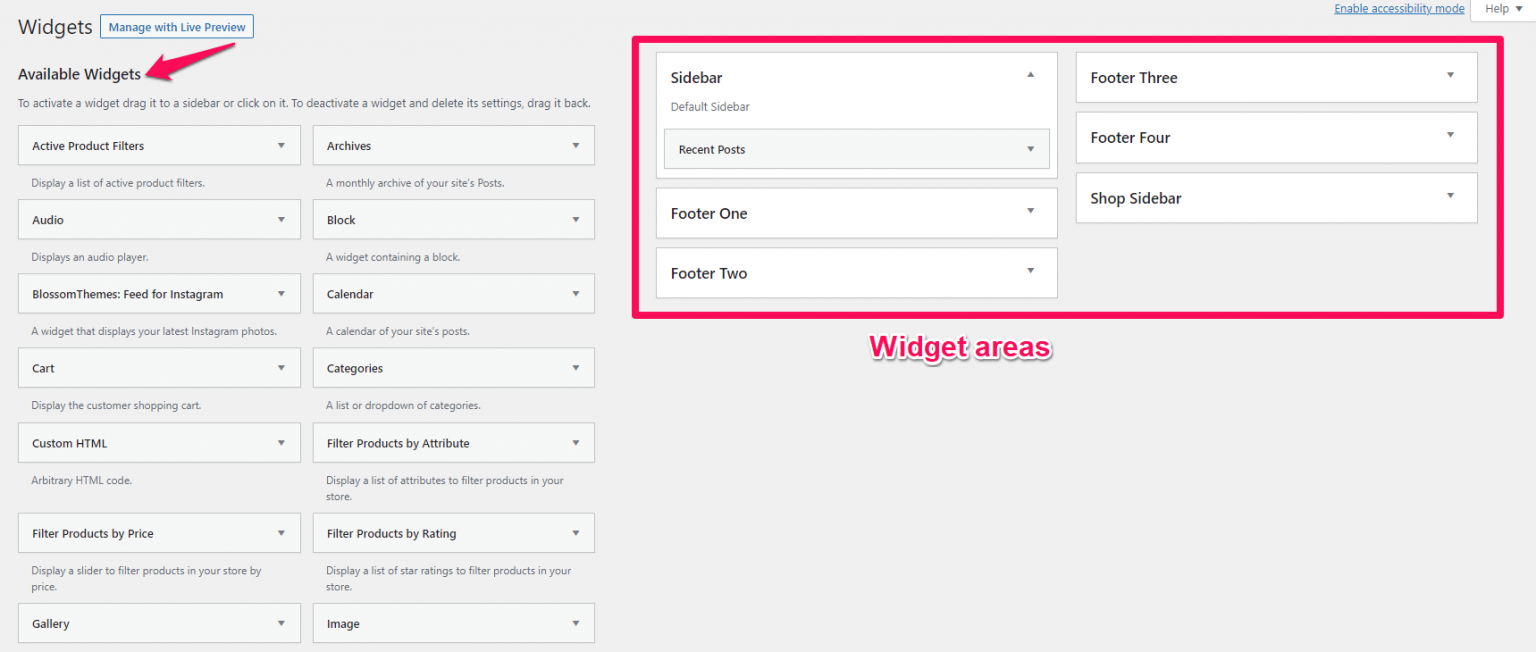Screen dimensions: 1536x652
Task: Expand the Categories widget
Action: point(577,367)
